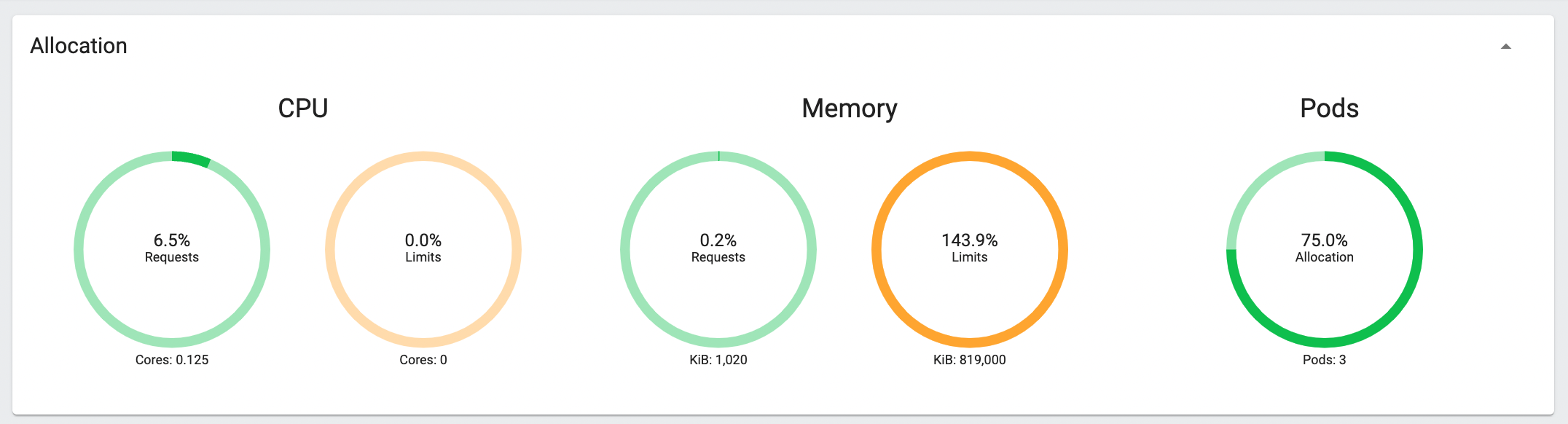Click the CPU Requests 6.5% gauge ring
This screenshot has width=1568, height=424.
(x=172, y=249)
